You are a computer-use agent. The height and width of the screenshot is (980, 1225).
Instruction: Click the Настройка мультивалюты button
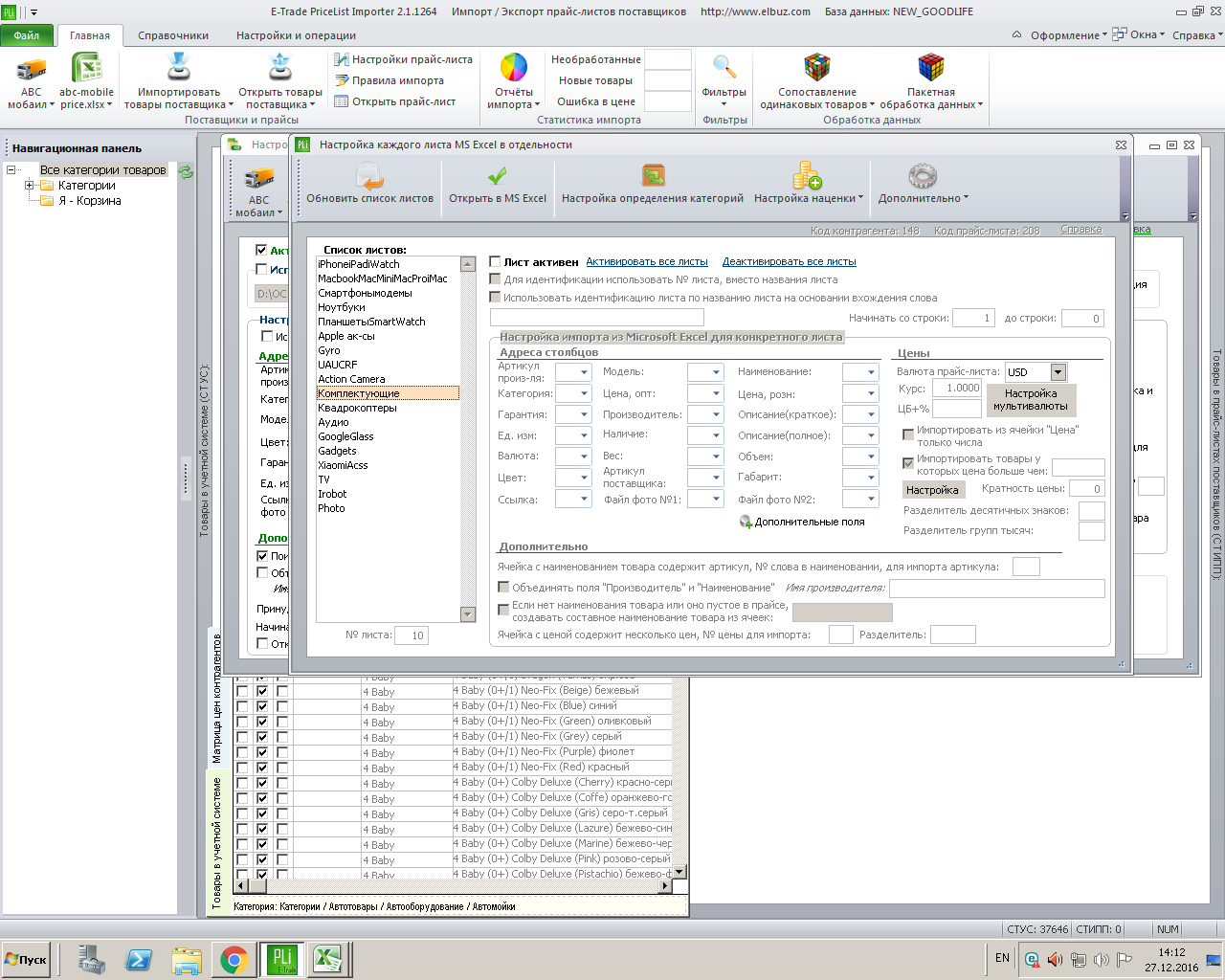click(x=1031, y=400)
